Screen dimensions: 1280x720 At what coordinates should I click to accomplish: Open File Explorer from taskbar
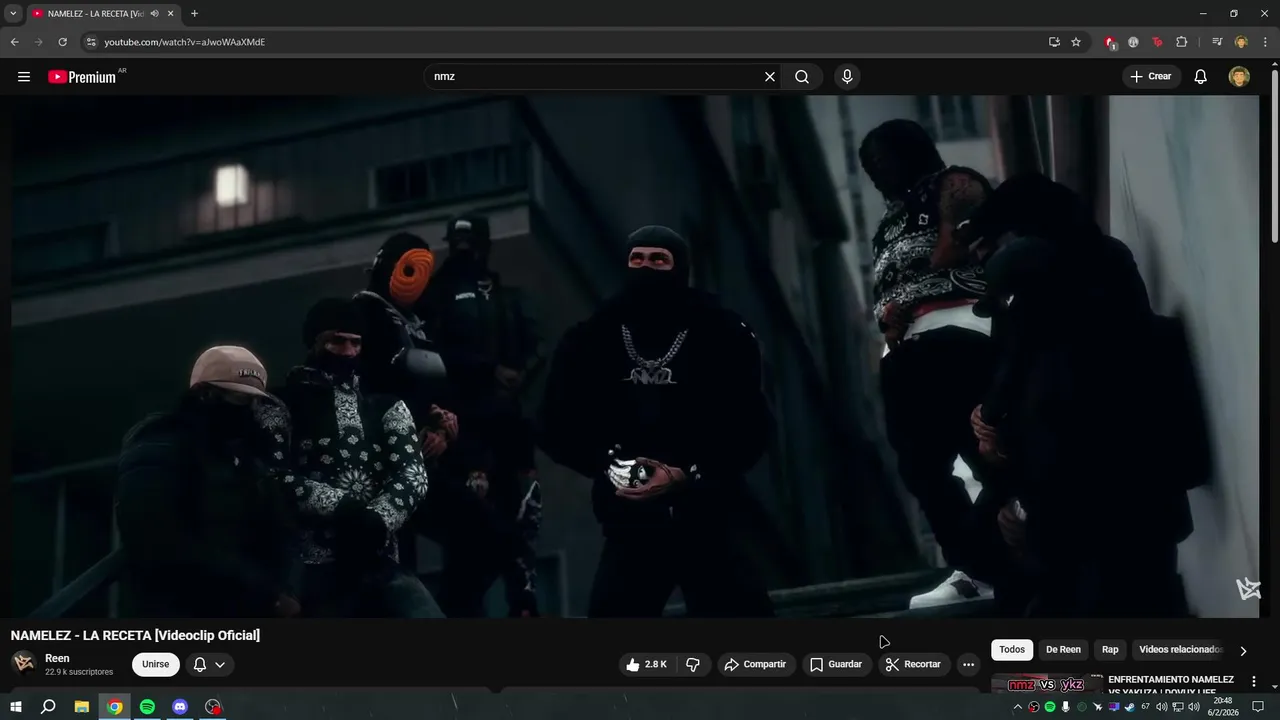pos(82,706)
